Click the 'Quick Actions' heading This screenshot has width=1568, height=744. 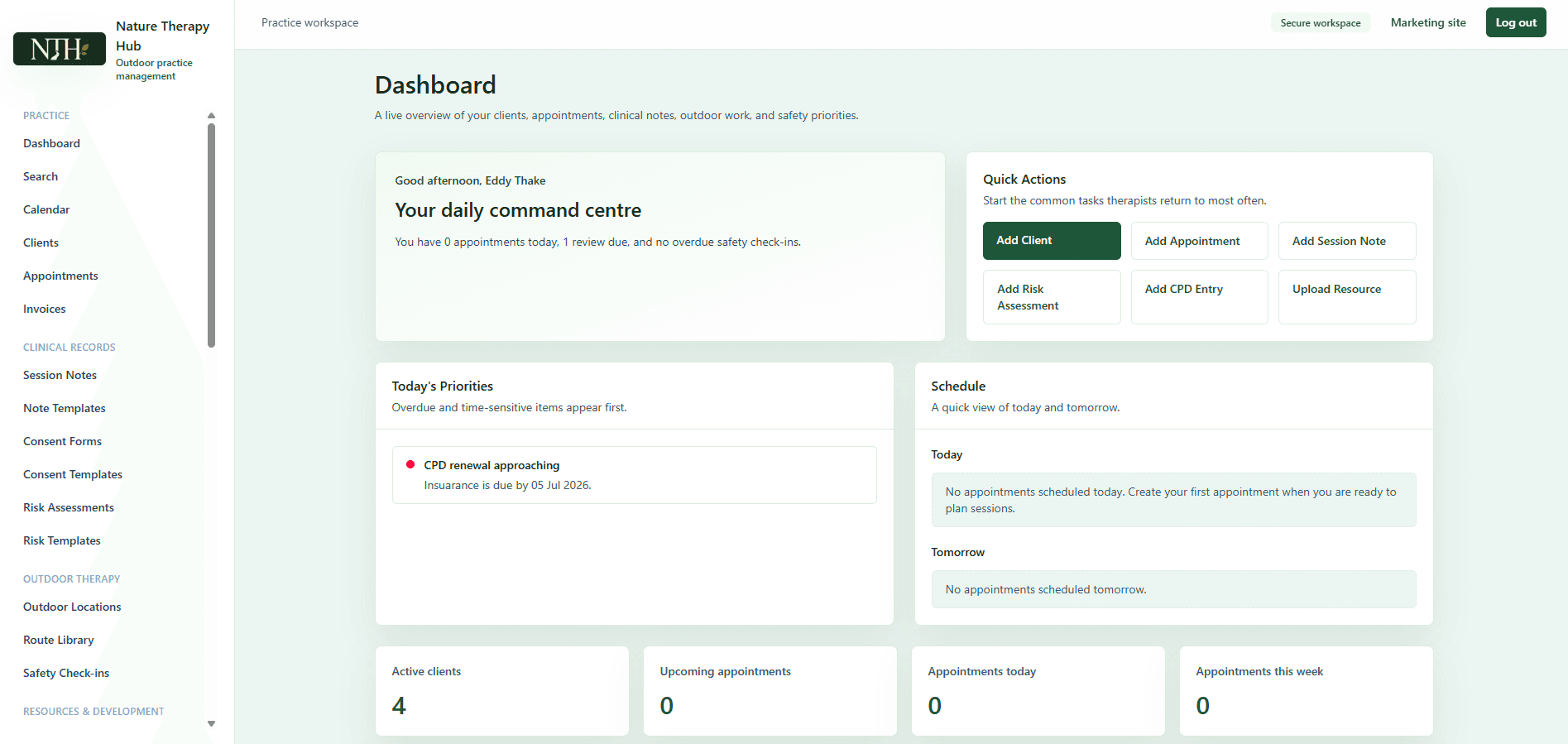pyautogui.click(x=1024, y=179)
